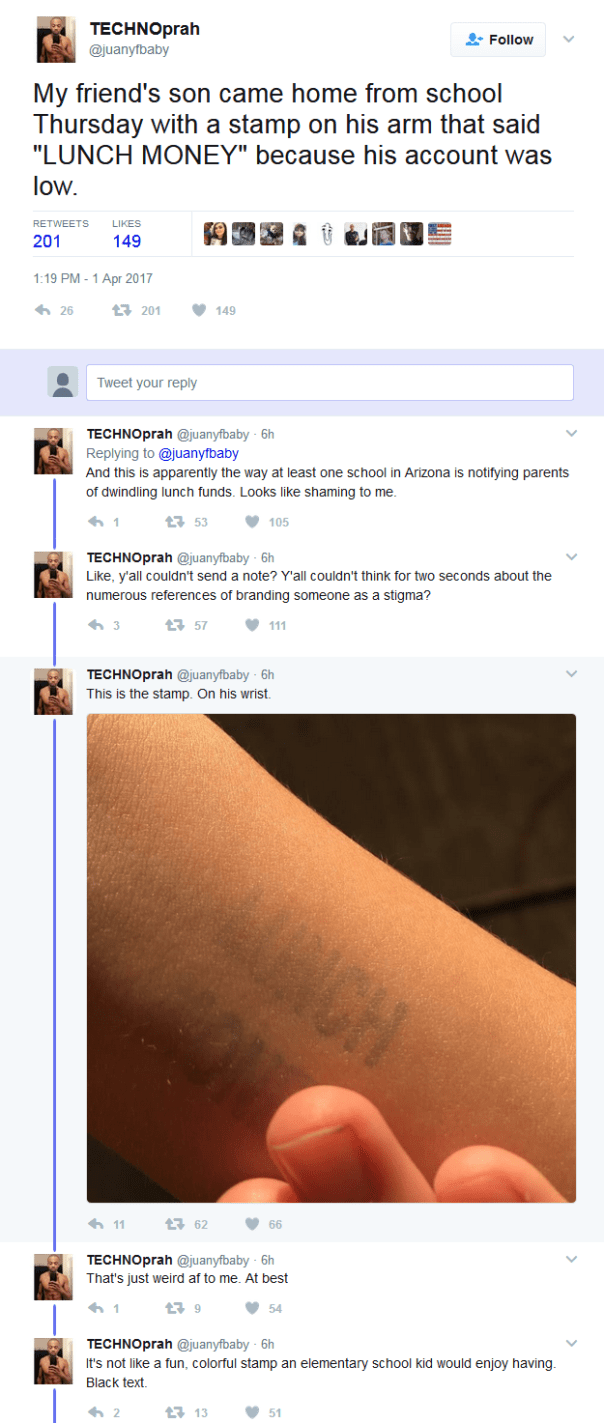Open the paperclip avatar among the likers
This screenshot has height=1423, width=604.
(326, 234)
